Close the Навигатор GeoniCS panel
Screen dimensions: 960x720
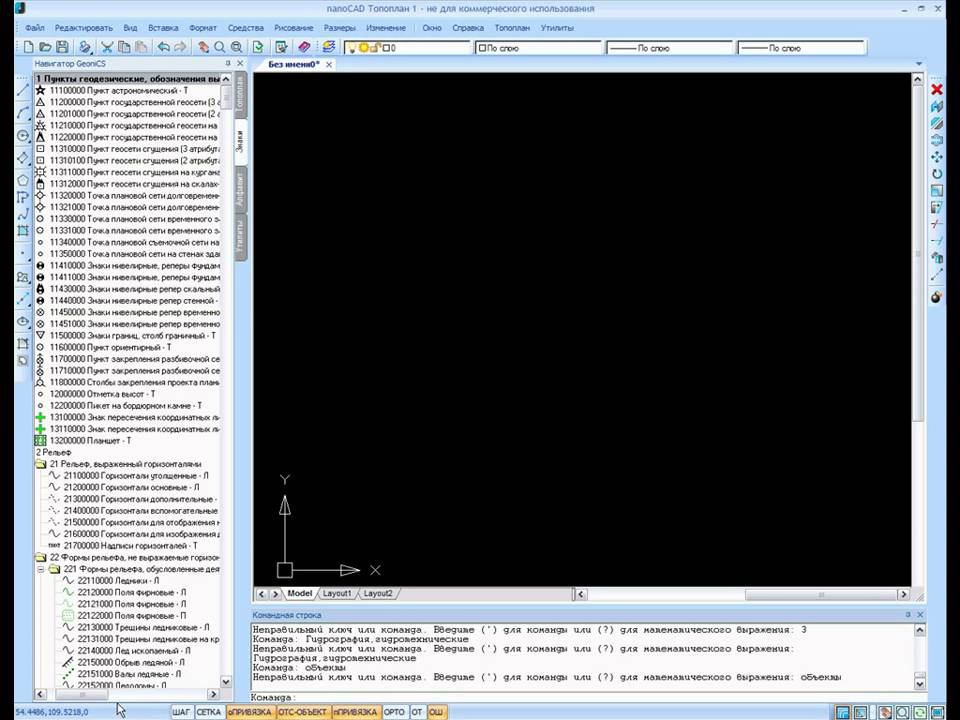click(240, 64)
